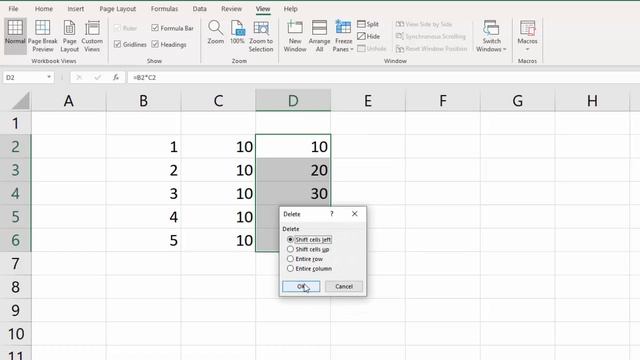Switch to the Page Layout tab
The width and height of the screenshot is (640, 360).
coord(118,9)
